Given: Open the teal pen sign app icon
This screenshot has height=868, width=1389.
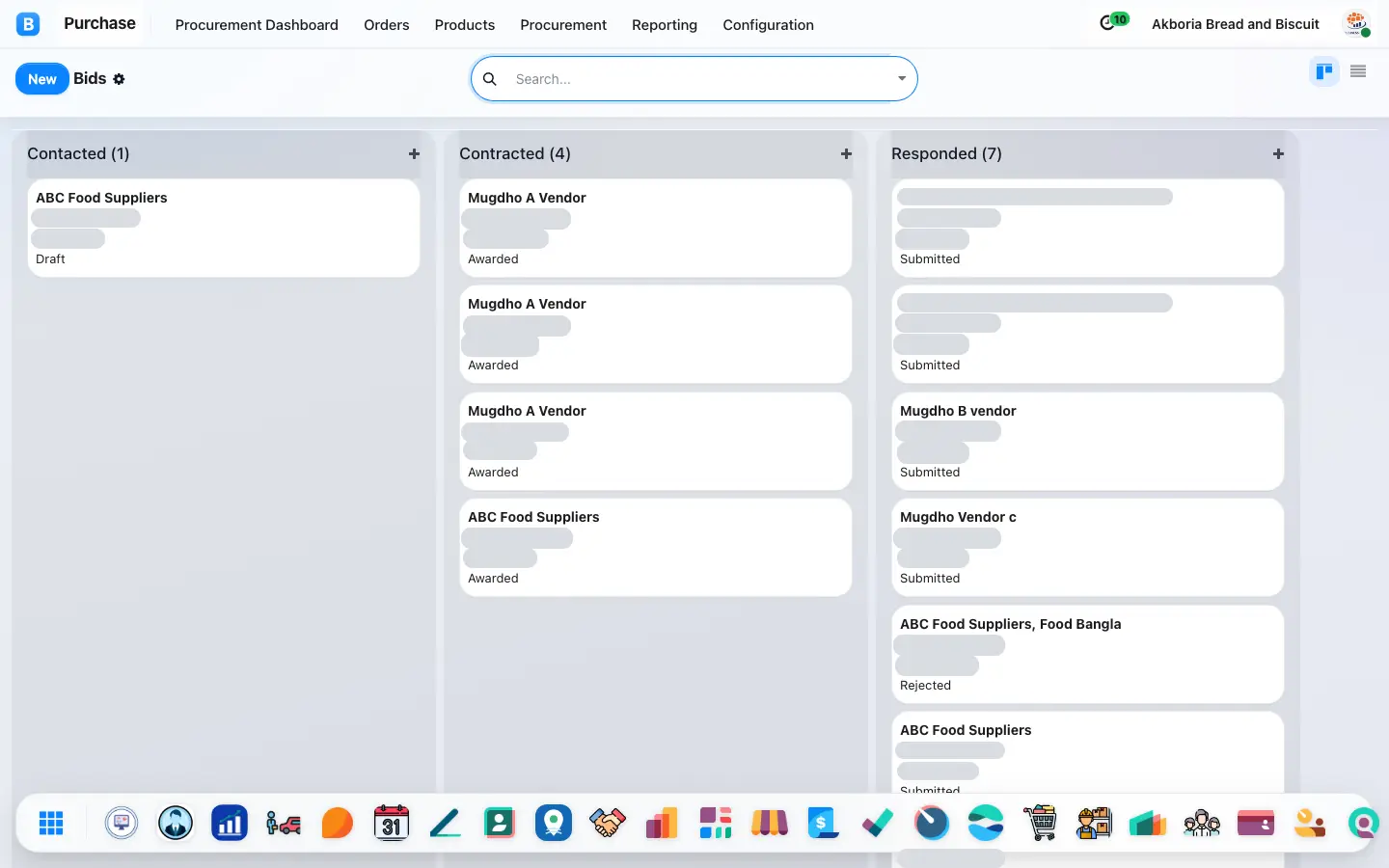Looking at the screenshot, I should point(446,823).
